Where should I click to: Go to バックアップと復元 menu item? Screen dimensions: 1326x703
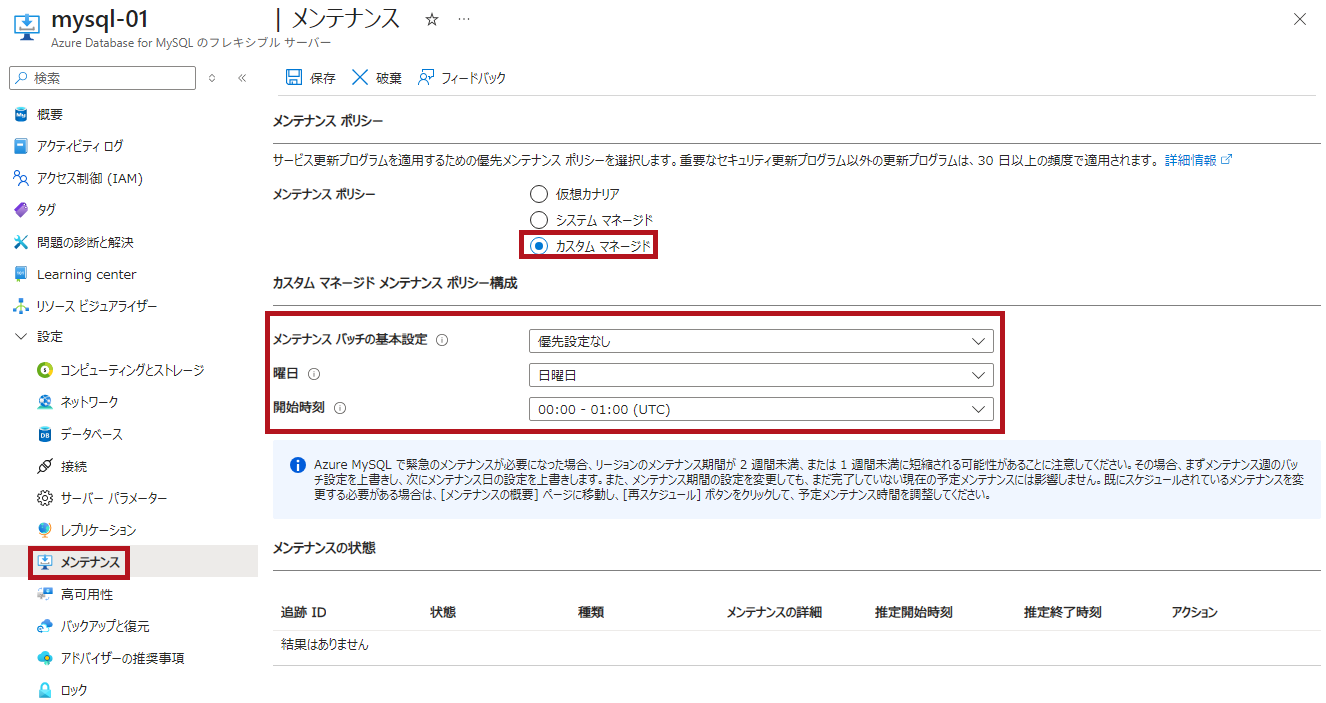[104, 626]
